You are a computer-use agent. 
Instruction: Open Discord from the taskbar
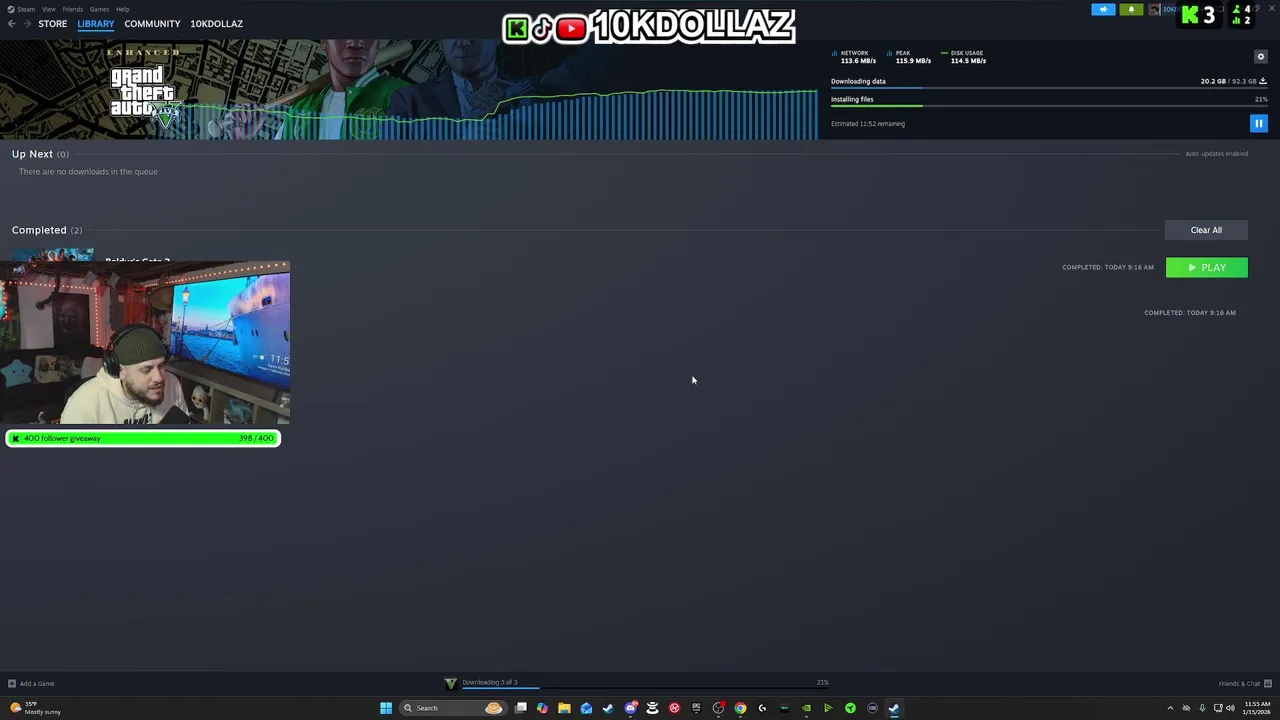[x=630, y=708]
